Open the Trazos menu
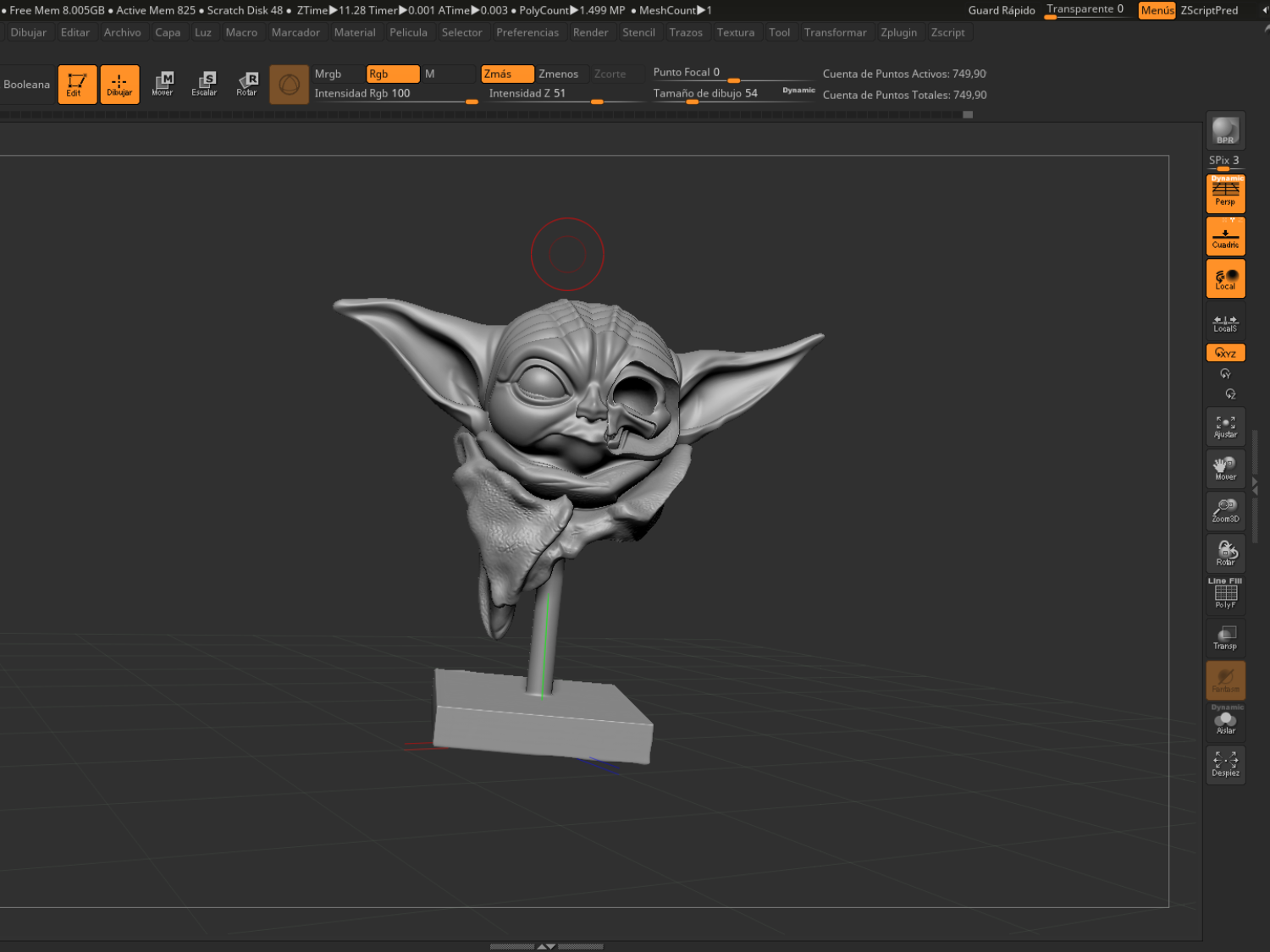Viewport: 1270px width, 952px height. coord(686,32)
